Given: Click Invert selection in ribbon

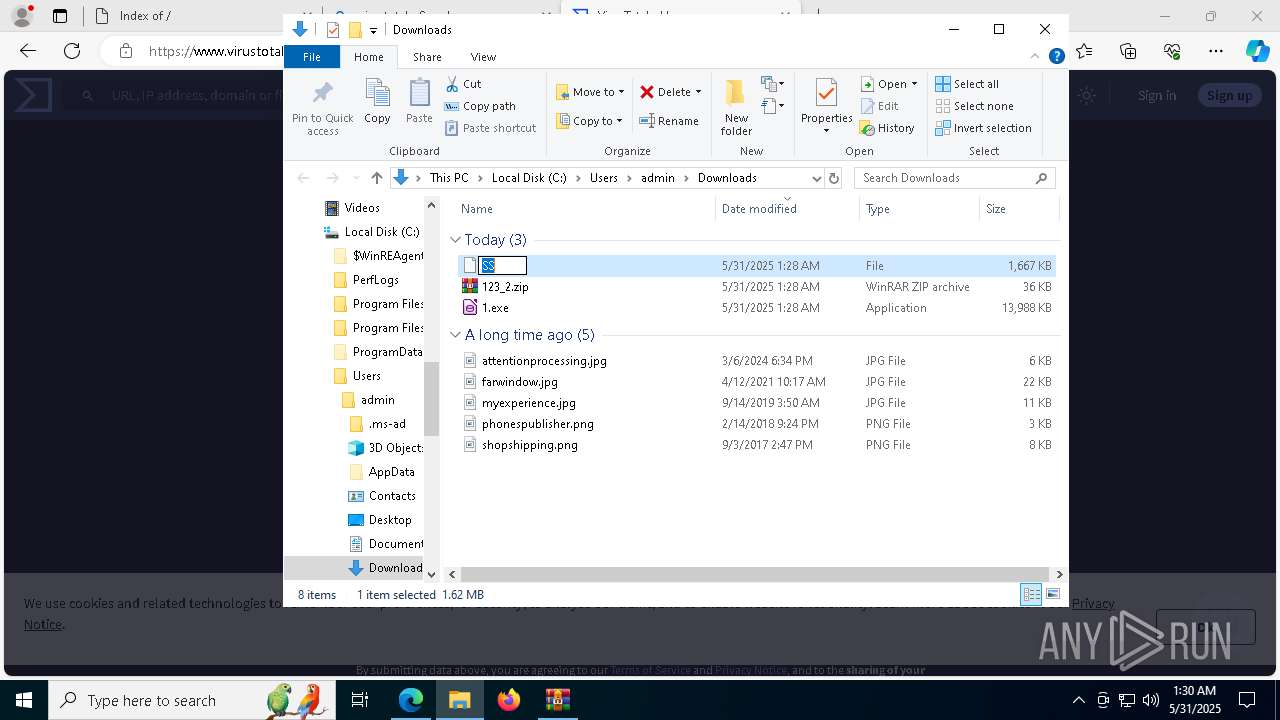Looking at the screenshot, I should [983, 128].
